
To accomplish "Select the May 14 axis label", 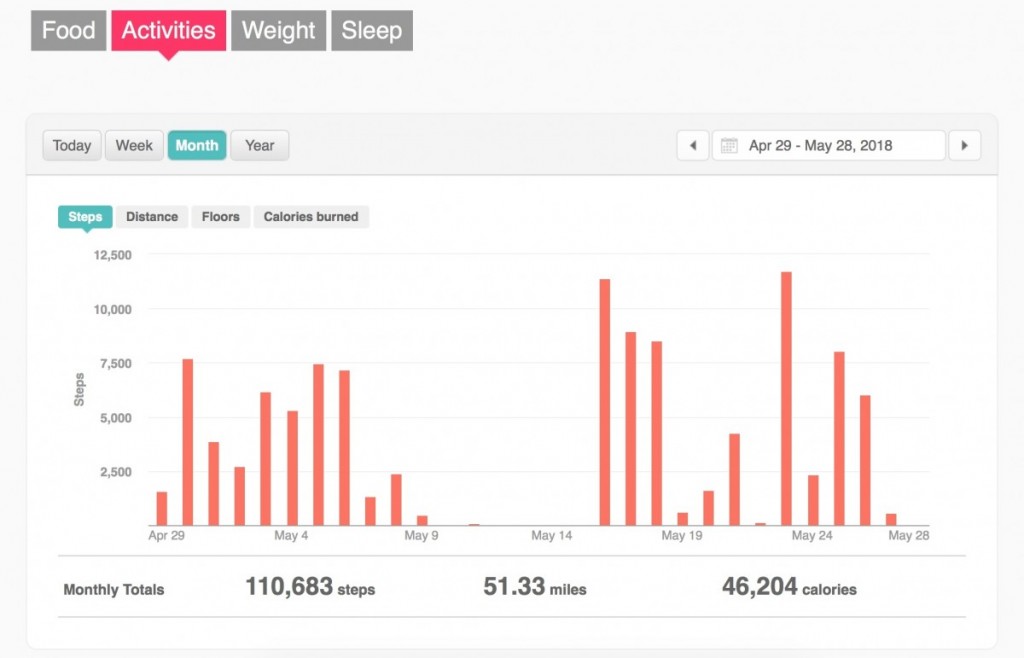I will coord(553,535).
